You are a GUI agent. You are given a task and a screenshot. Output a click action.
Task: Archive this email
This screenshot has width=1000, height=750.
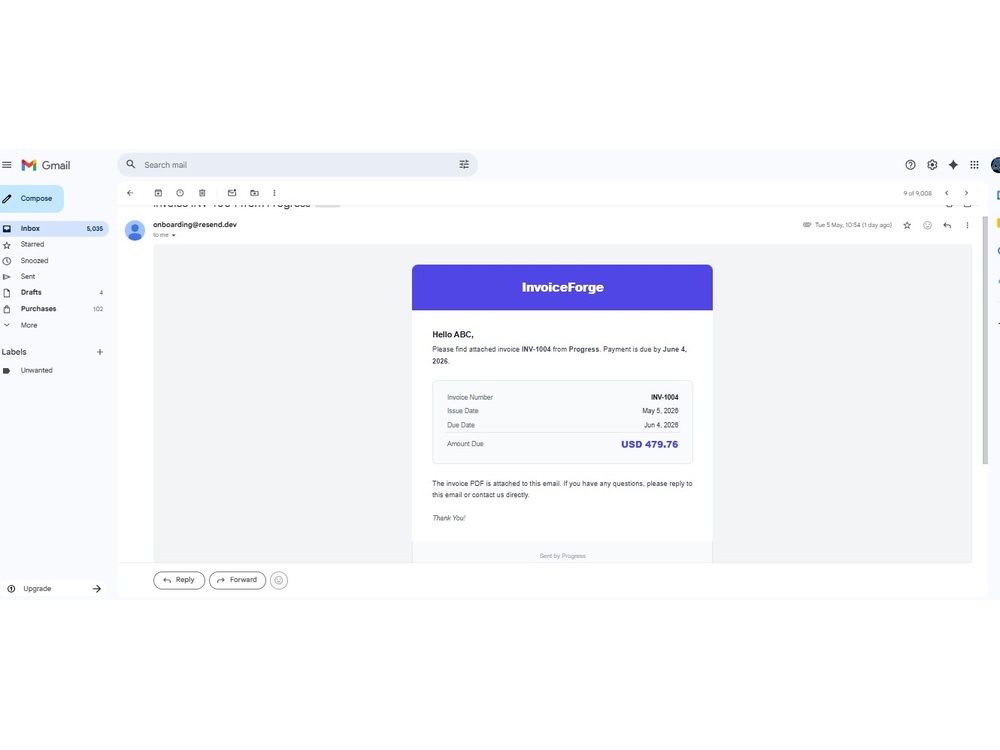[158, 193]
